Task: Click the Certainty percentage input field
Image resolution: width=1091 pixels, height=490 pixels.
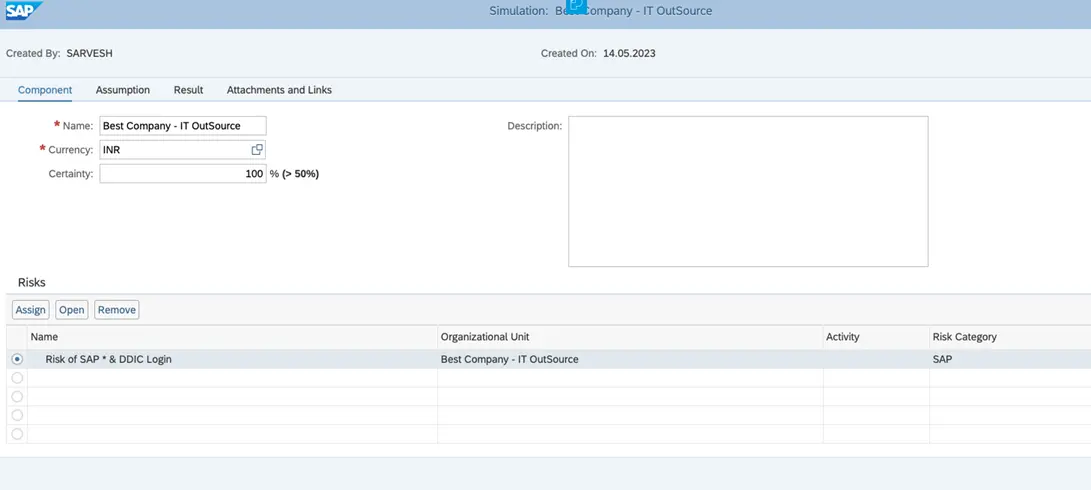Action: tap(183, 174)
